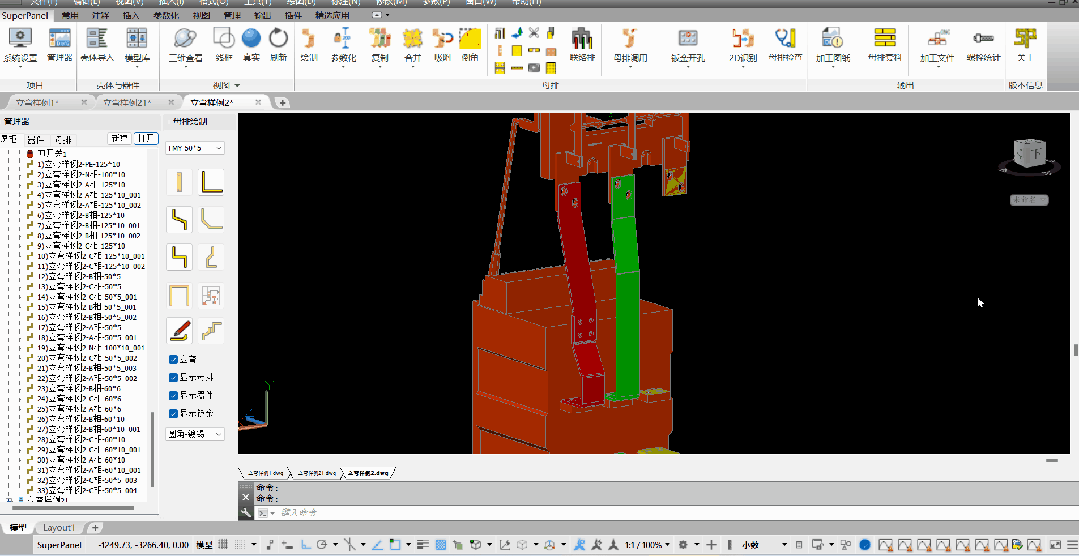Open the 系统设置 button dropdown arrow

(20, 67)
